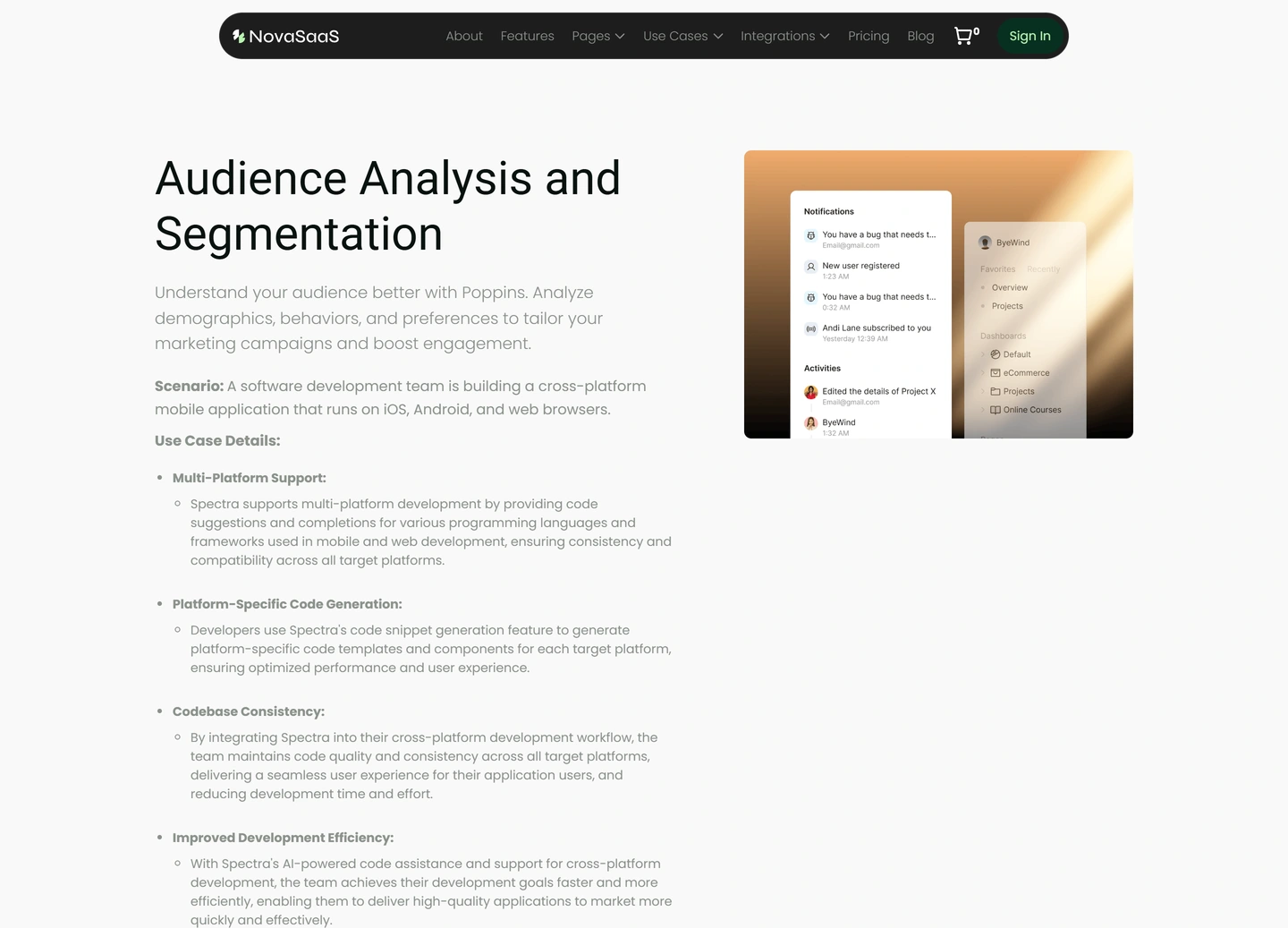
Task: Click the Online Courses book icon
Action: pyautogui.click(x=996, y=410)
